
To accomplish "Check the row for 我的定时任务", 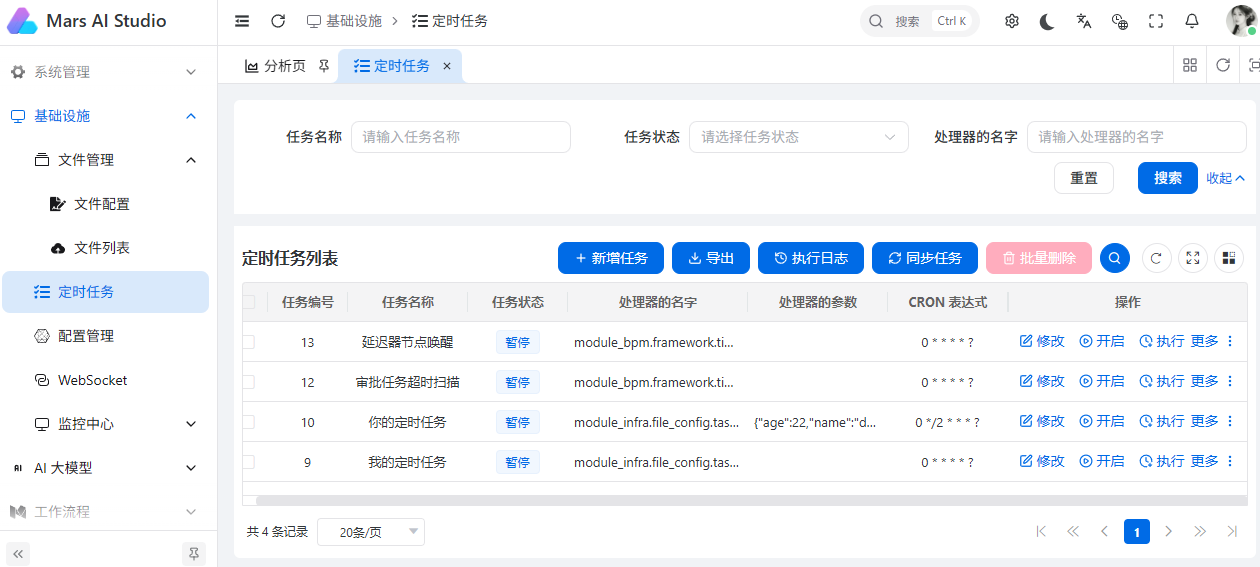I will [x=248, y=462].
